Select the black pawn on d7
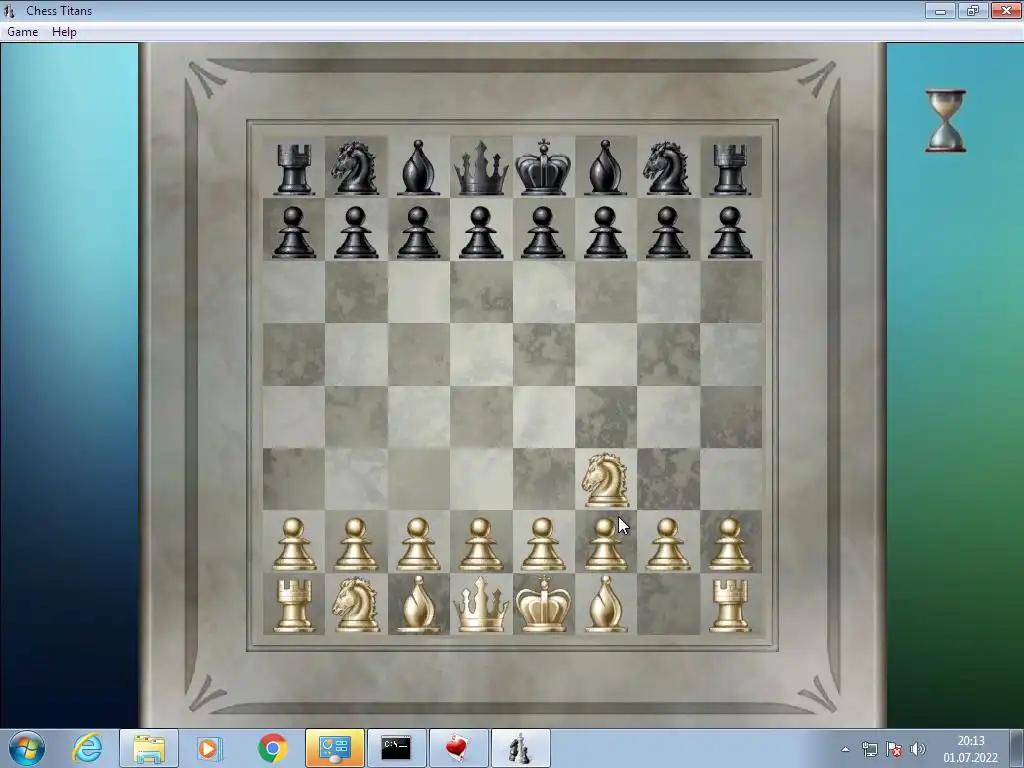Screen dimensions: 1024x768 click(481, 232)
